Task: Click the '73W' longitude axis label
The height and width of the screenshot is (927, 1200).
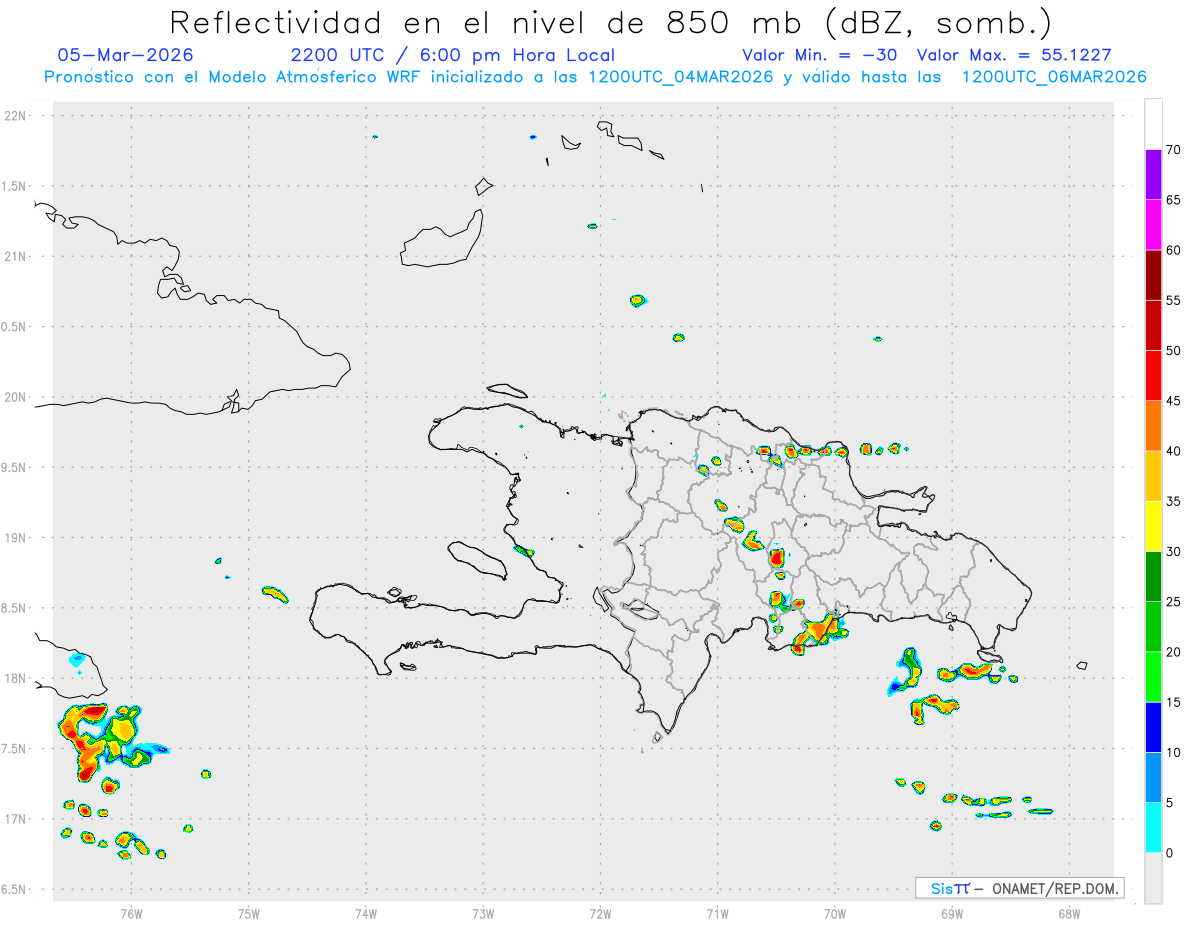Action: pyautogui.click(x=483, y=912)
